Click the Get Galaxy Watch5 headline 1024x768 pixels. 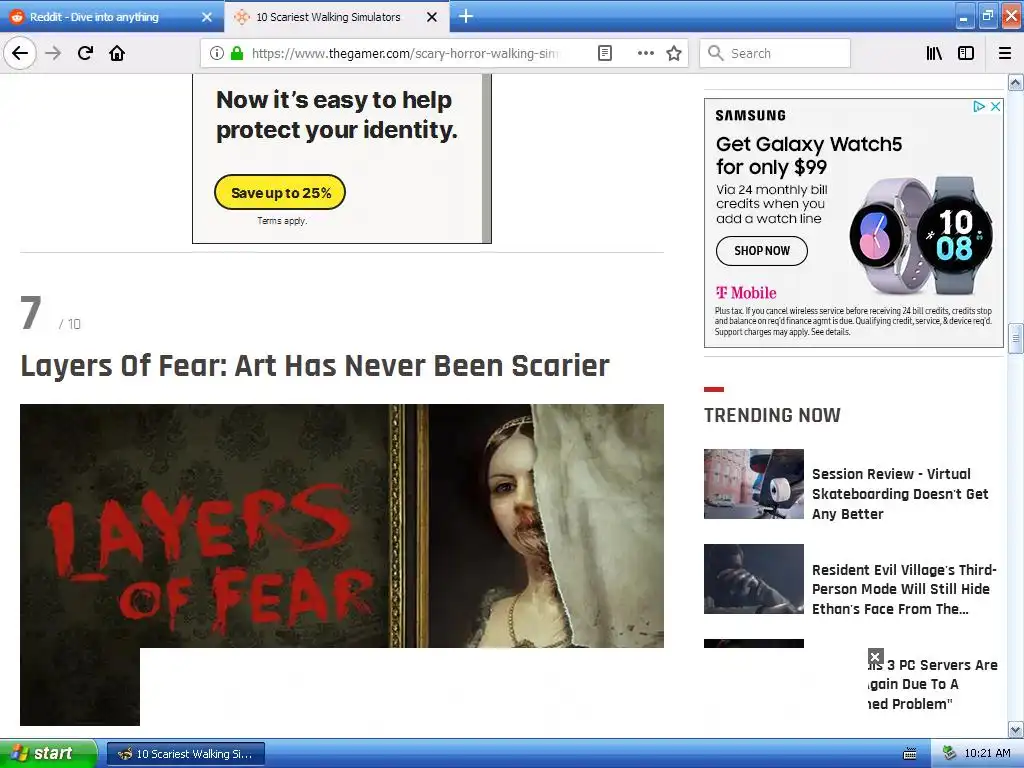(x=808, y=155)
